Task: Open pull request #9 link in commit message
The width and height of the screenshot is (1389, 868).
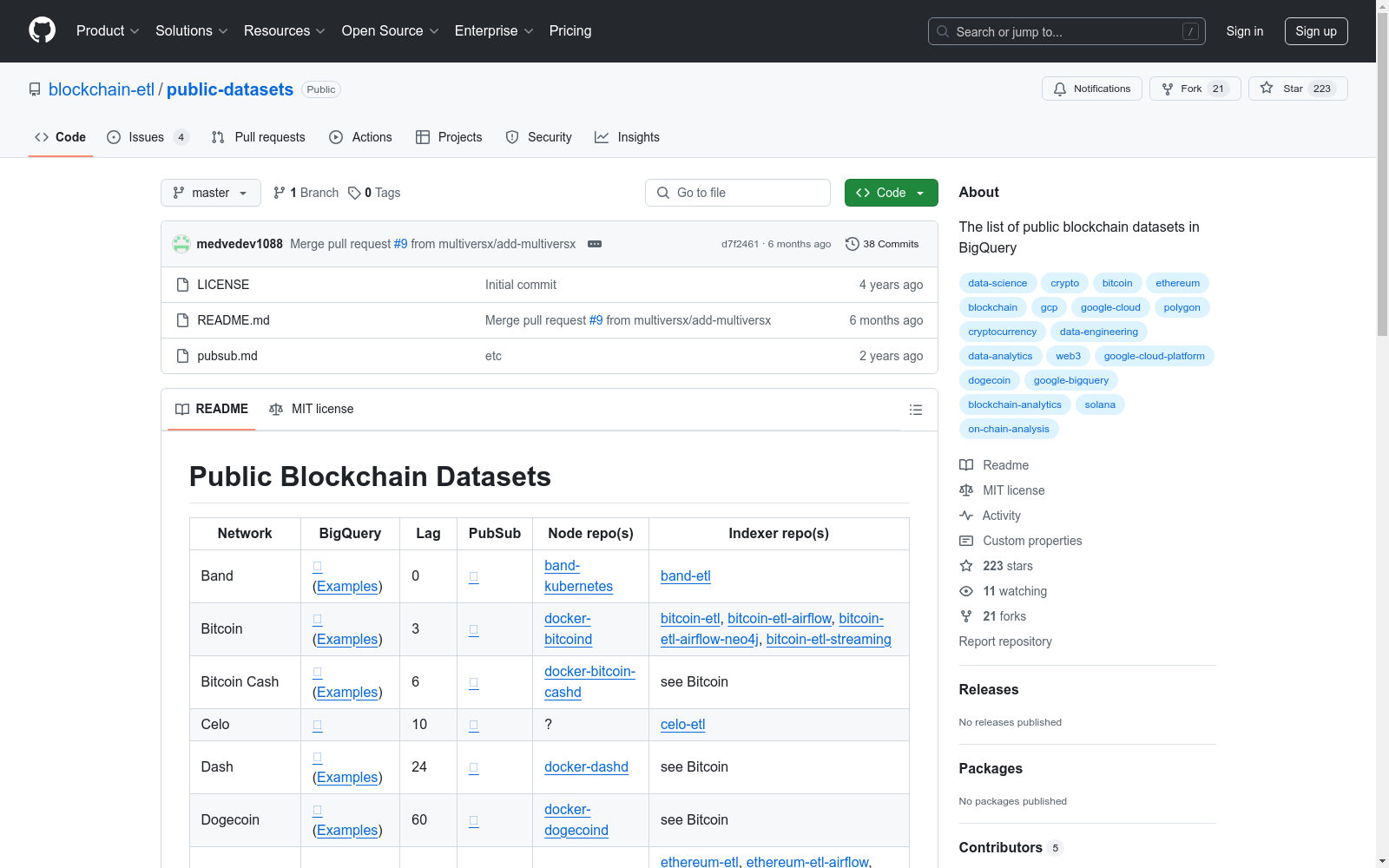Action: [400, 244]
